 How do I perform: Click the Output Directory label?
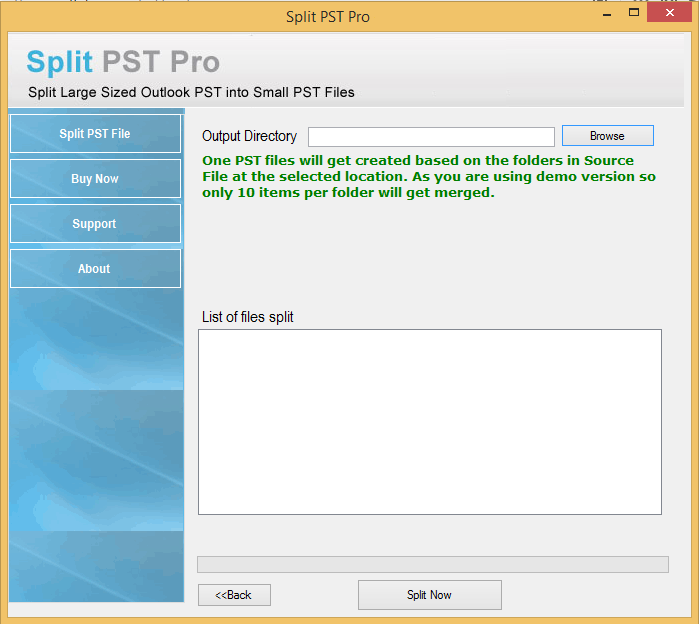(x=249, y=136)
